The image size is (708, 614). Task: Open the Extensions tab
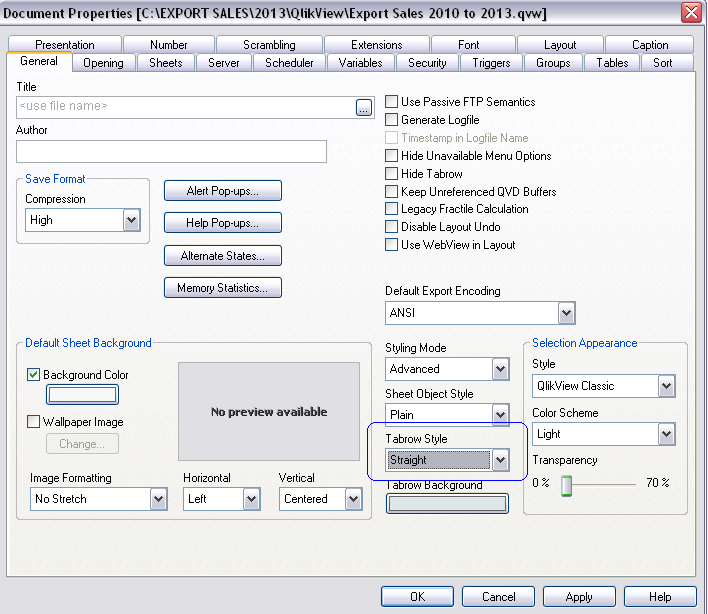point(377,45)
